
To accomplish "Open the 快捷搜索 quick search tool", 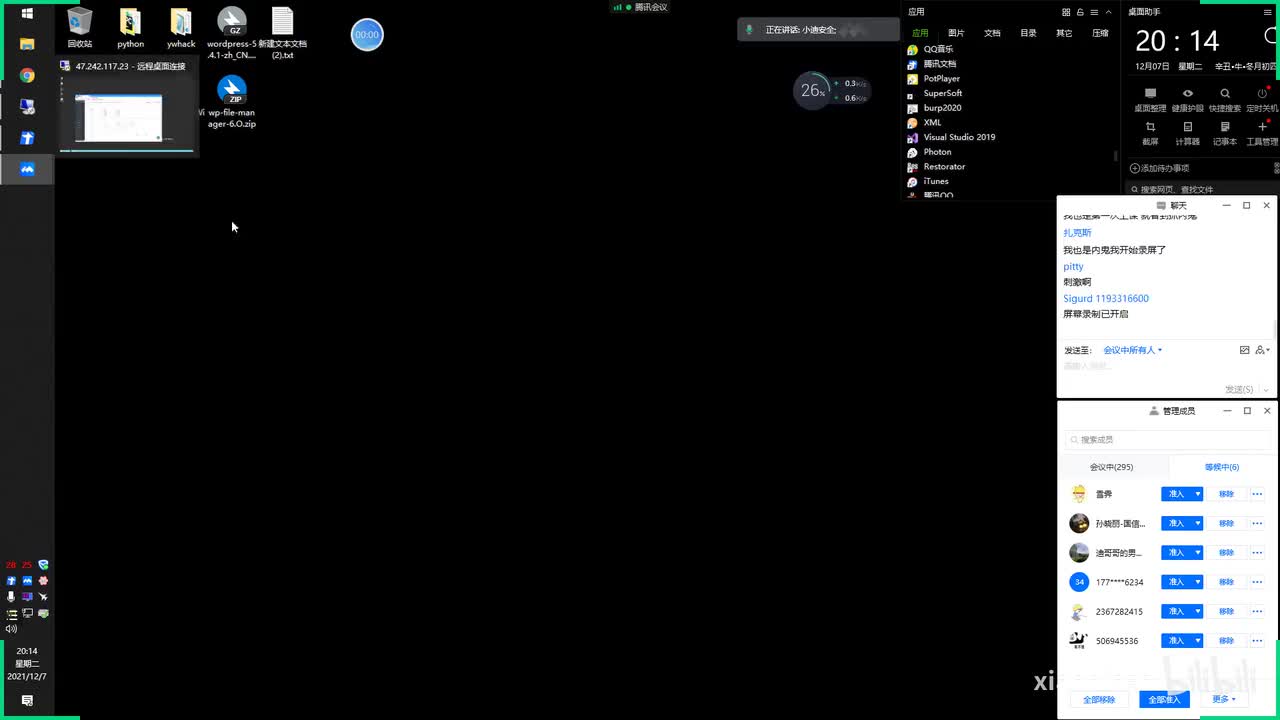I will [1225, 100].
